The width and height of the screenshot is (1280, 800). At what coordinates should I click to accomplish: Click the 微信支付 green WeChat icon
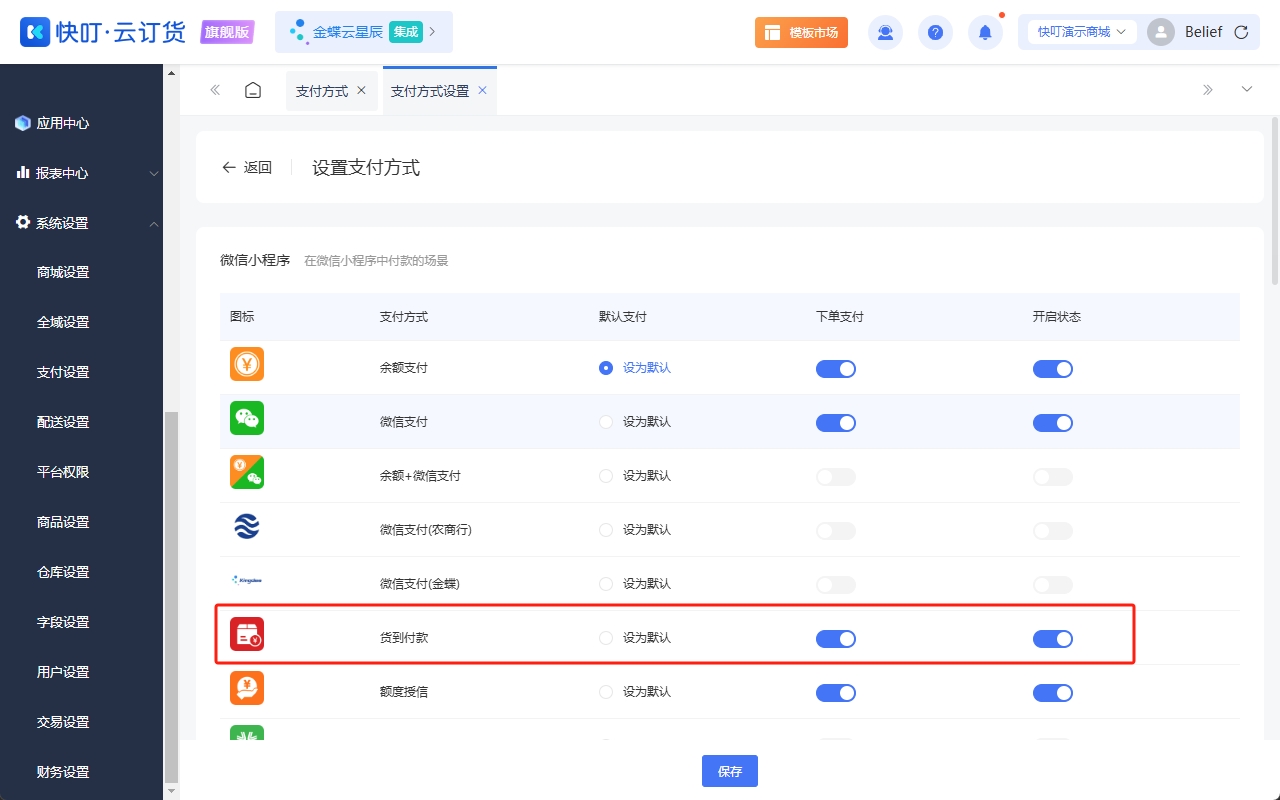247,418
